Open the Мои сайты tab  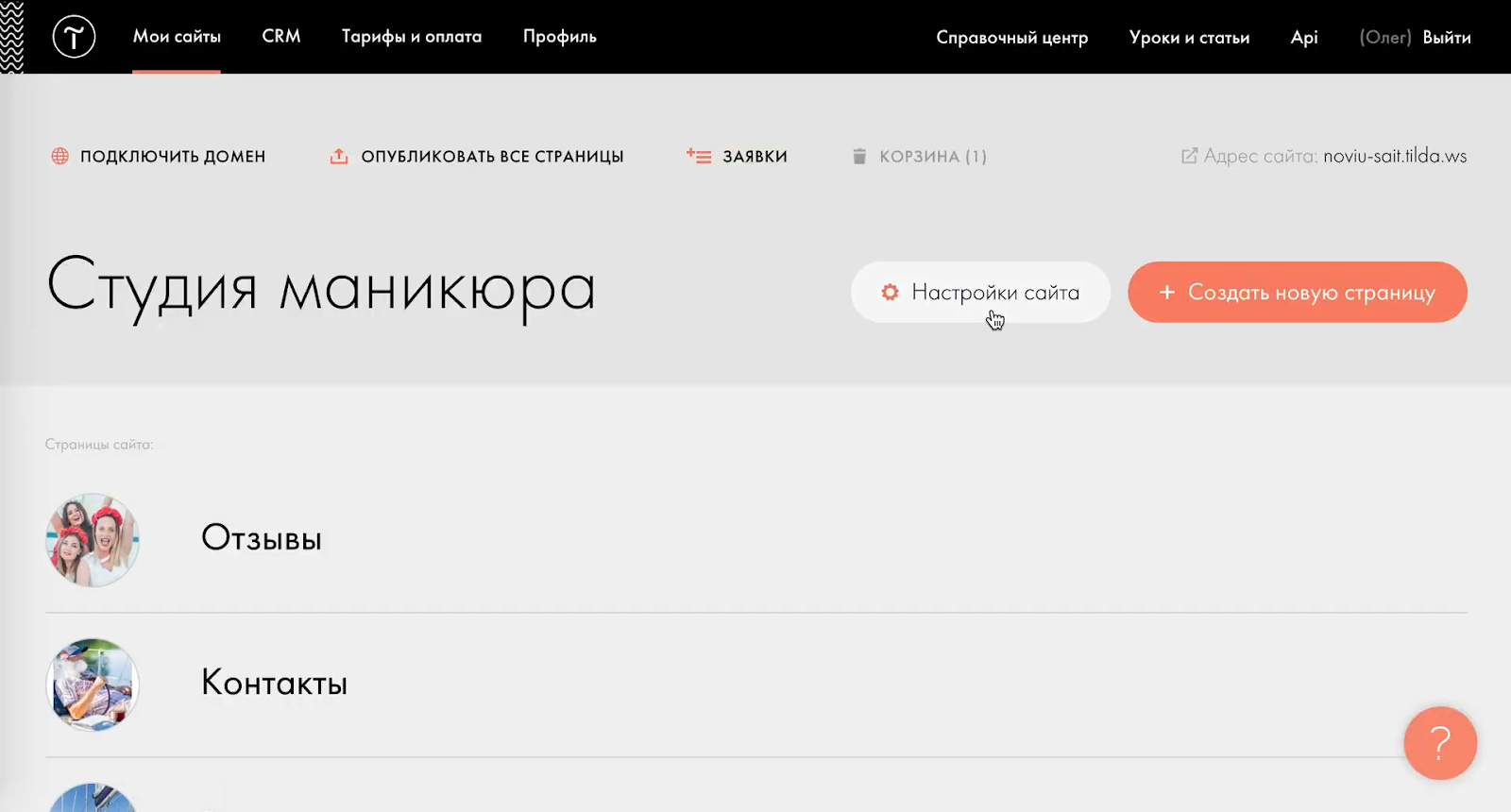177,37
